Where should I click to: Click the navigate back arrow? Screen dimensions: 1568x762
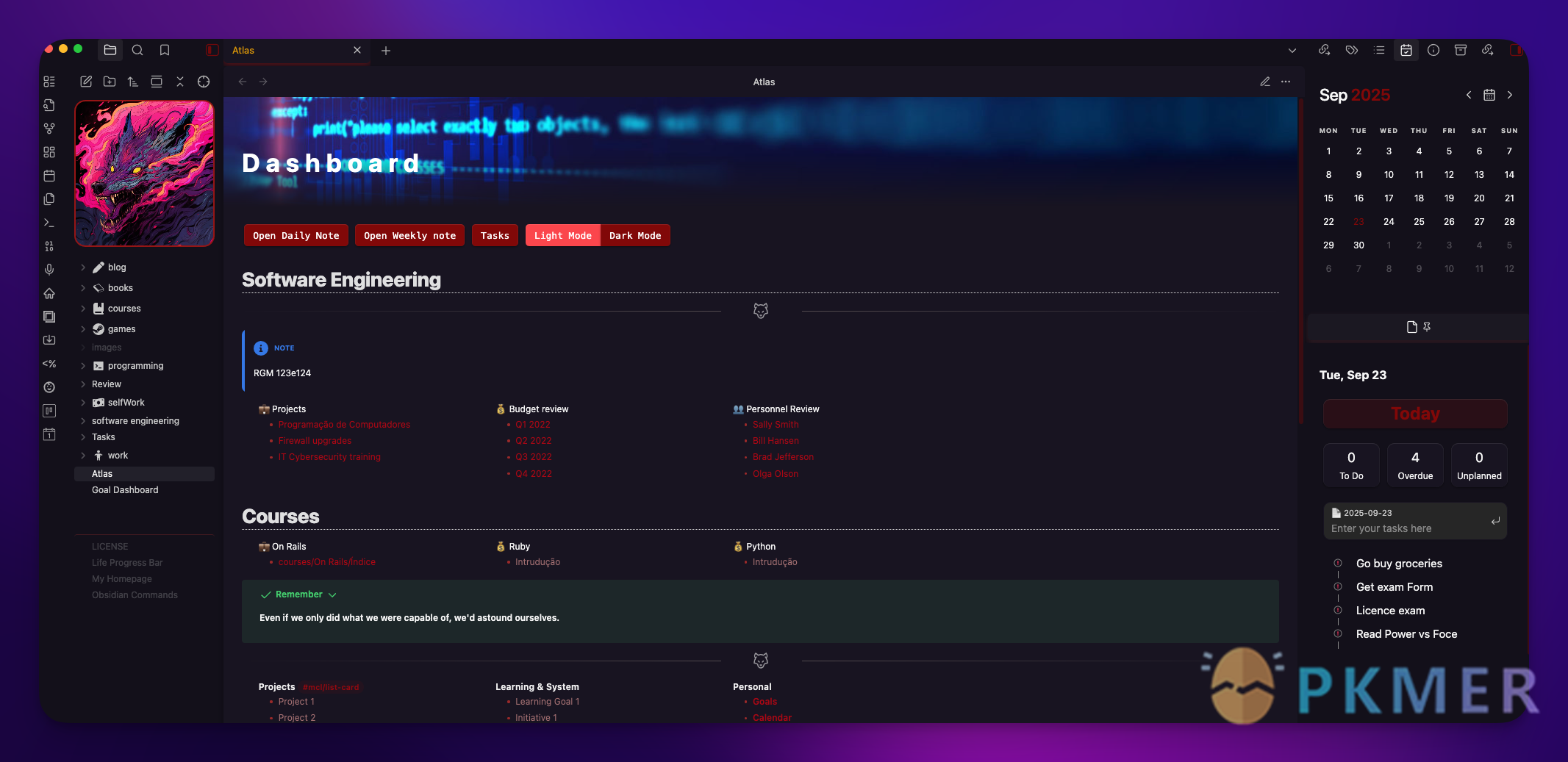(242, 82)
